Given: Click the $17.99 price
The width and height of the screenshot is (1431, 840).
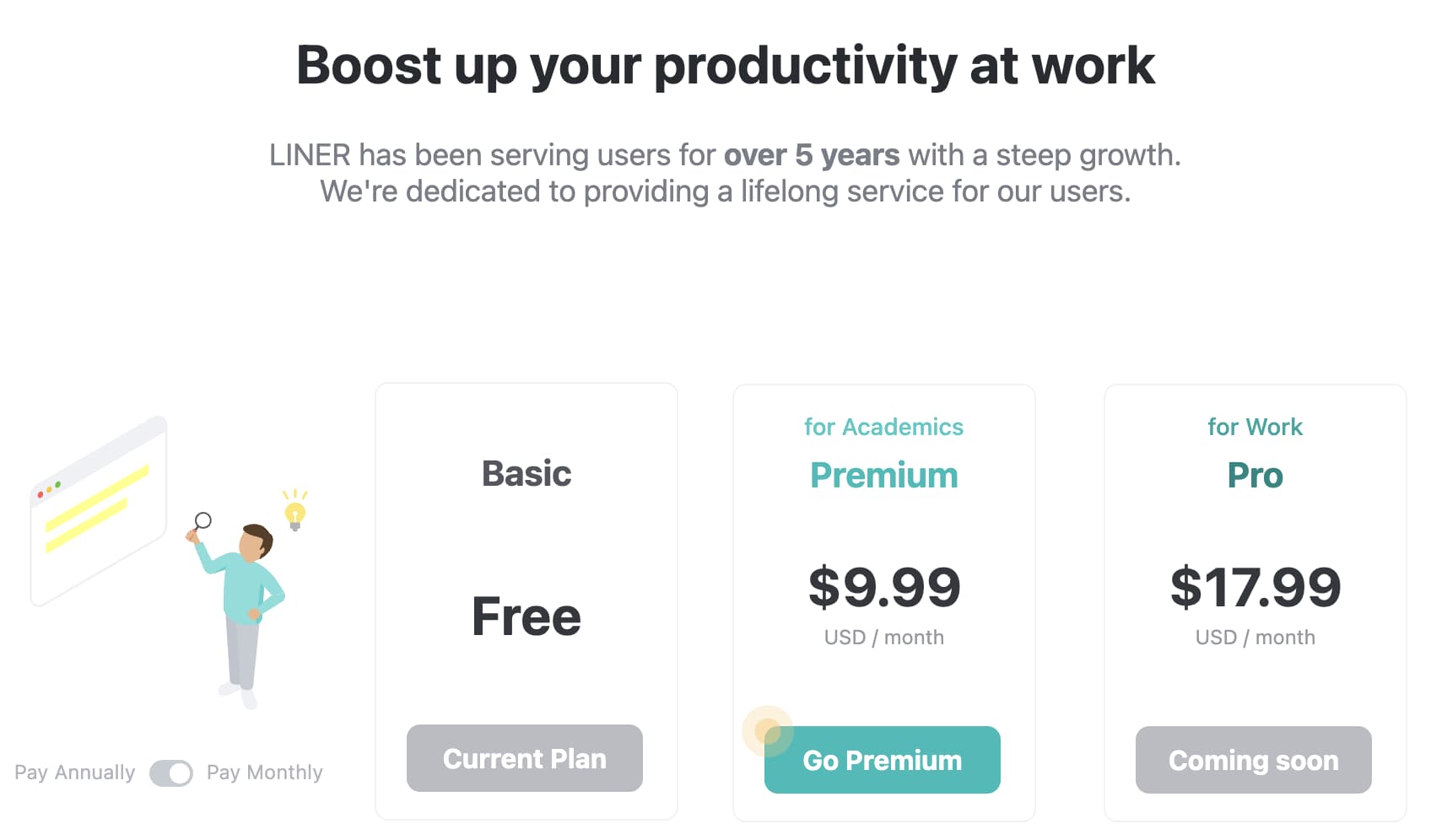Looking at the screenshot, I should click(x=1255, y=588).
